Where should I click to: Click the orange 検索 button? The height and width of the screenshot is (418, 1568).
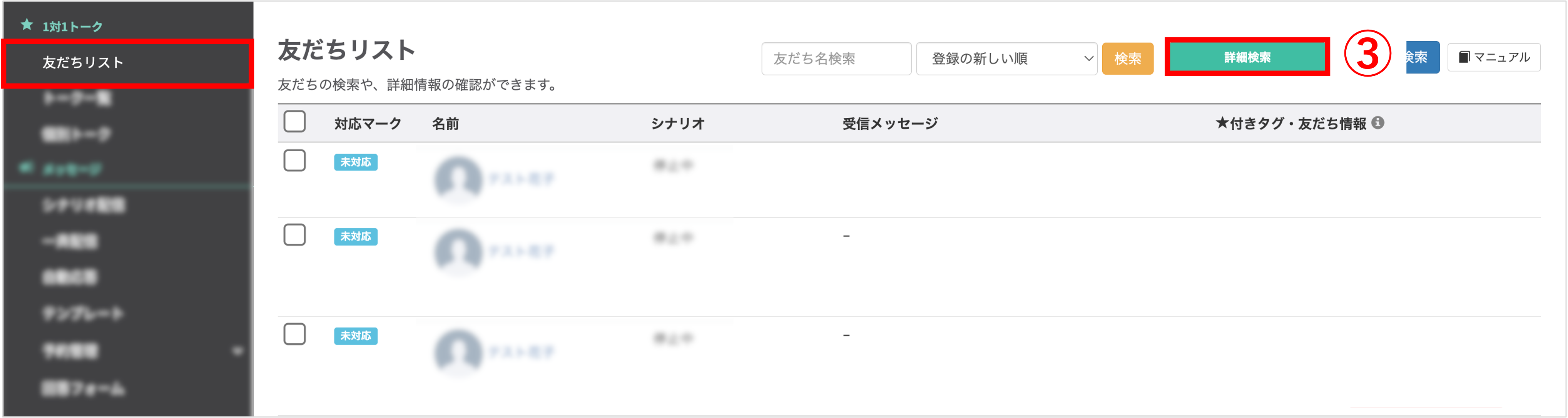1127,59
